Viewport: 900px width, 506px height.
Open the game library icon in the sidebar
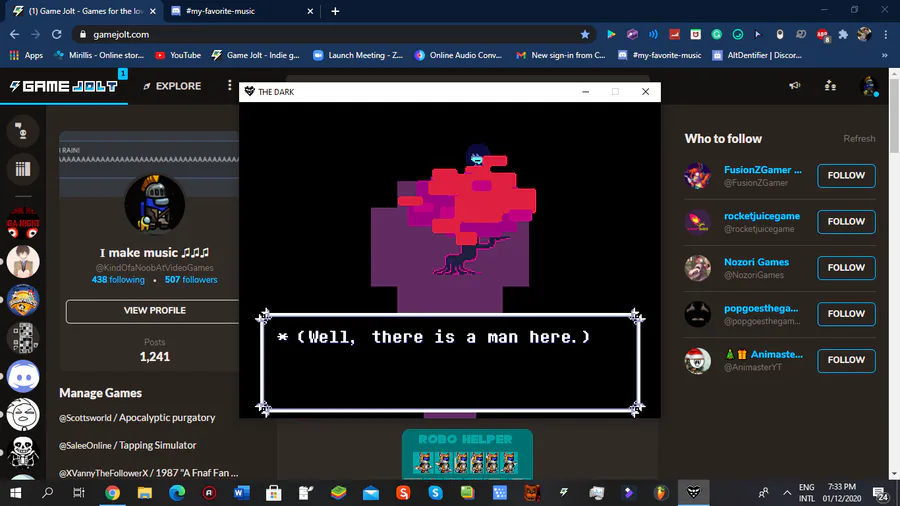click(x=22, y=169)
